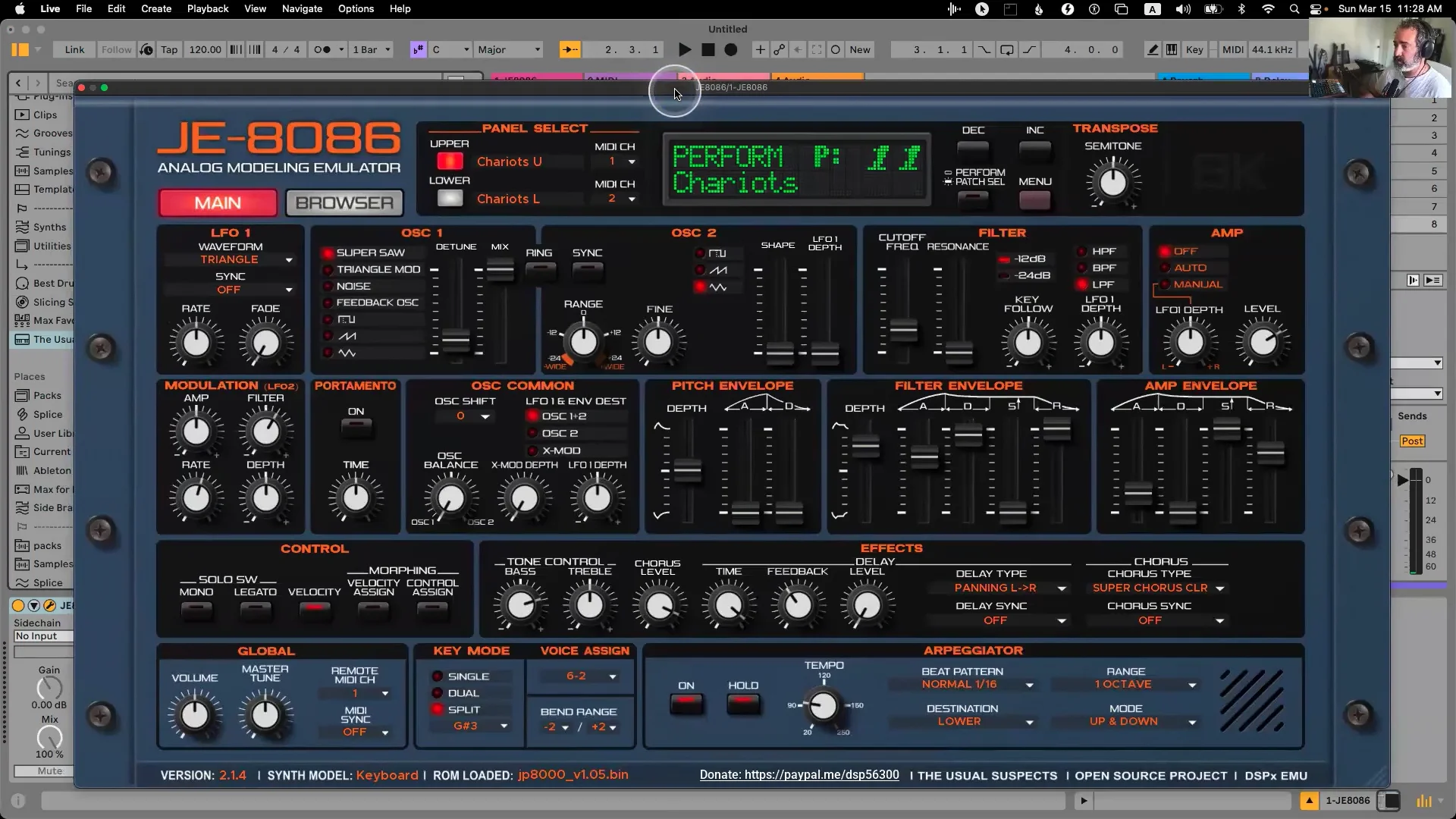Click the MENU button
This screenshot has width=1456, height=819.
click(x=1034, y=200)
